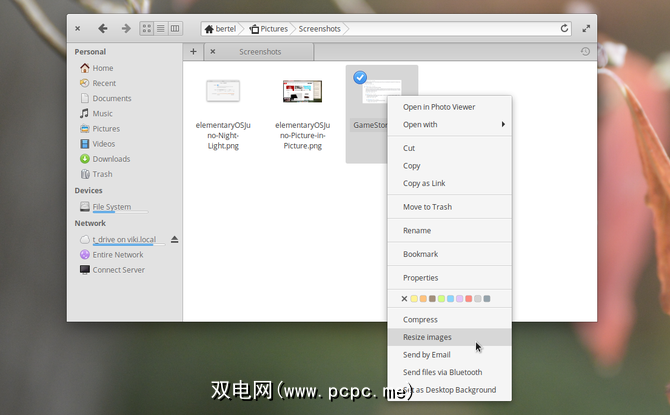This screenshot has width=670, height=415.
Task: Collapse the Personal section header
Action: 90,52
